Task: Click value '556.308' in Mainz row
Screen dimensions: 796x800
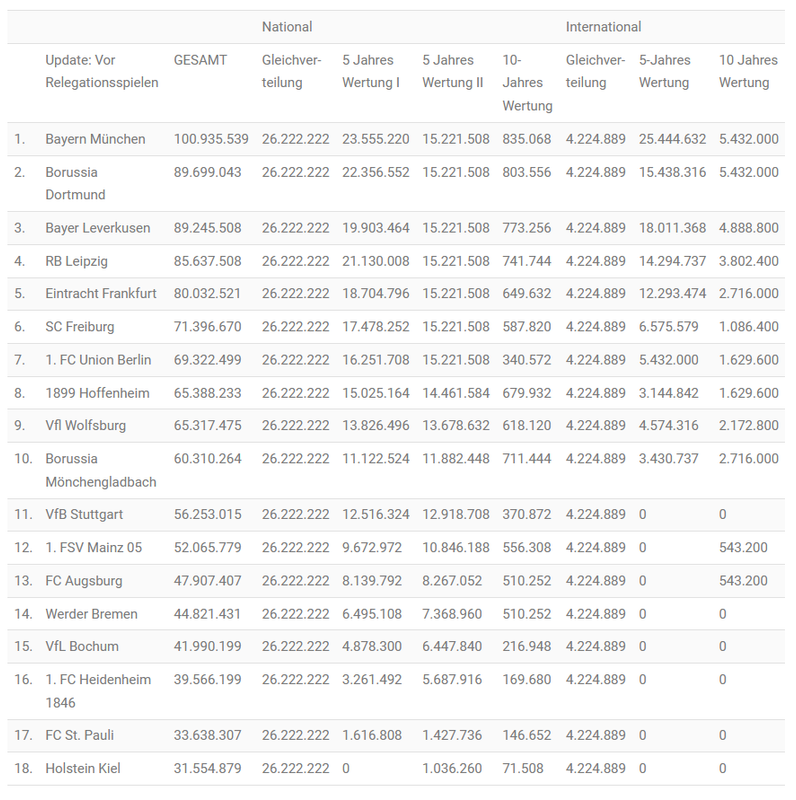Action: coord(527,547)
